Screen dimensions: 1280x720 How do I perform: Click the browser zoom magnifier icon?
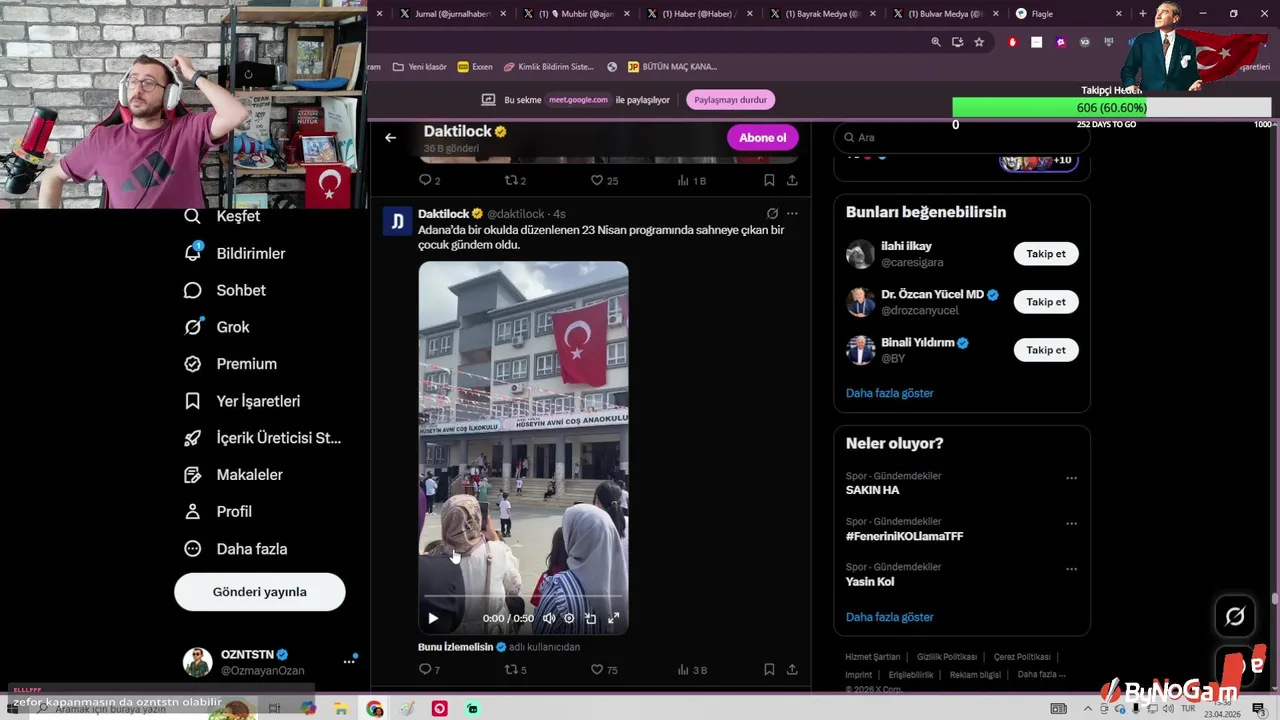[x=936, y=42]
